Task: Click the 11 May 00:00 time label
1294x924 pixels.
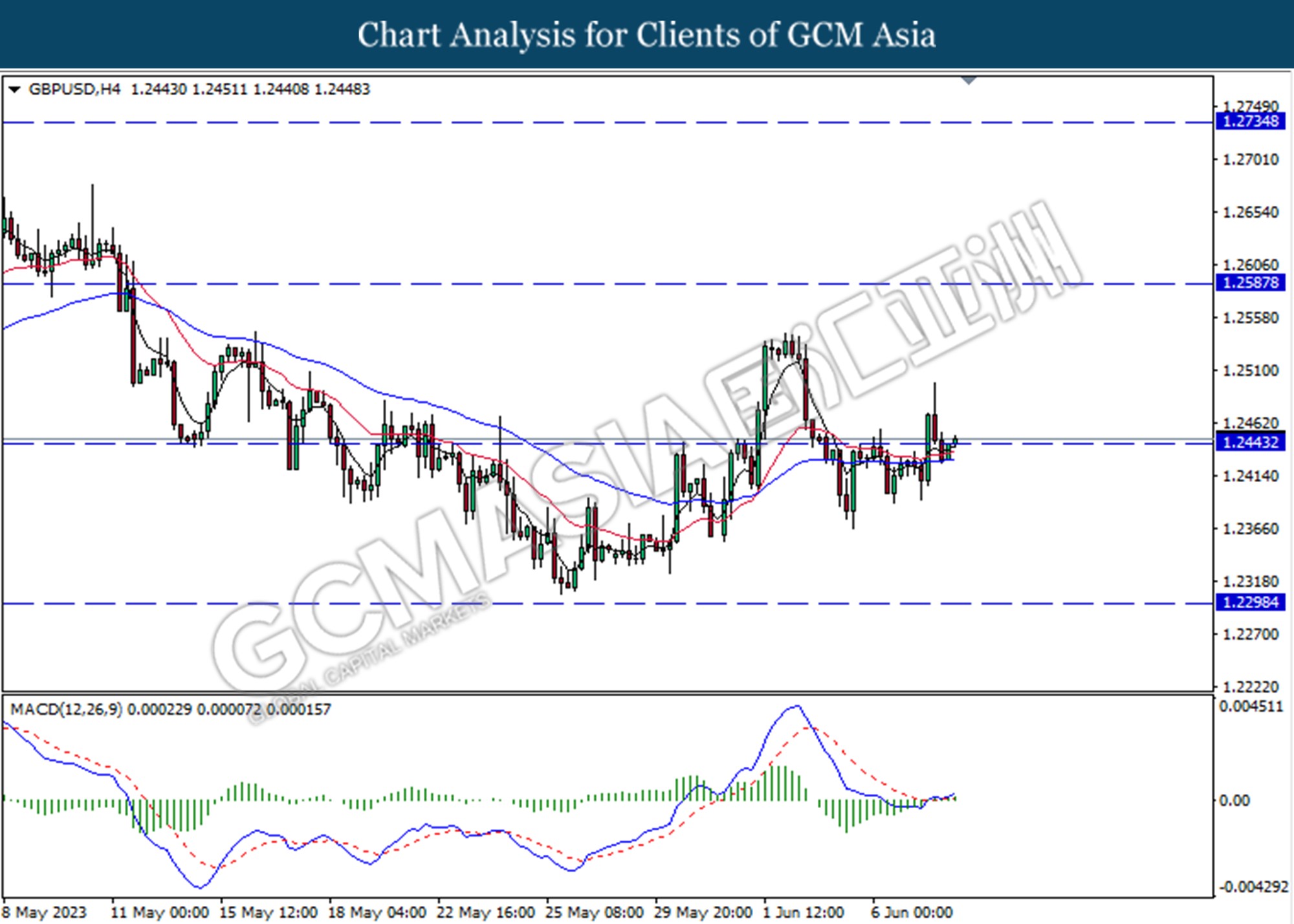Action: (160, 913)
